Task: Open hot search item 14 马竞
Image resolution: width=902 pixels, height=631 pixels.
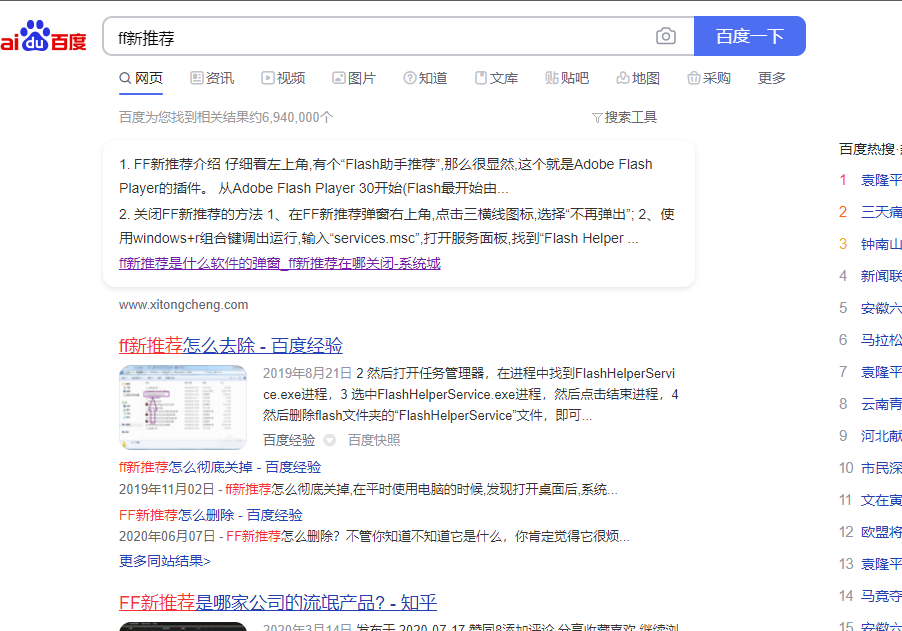Action: 881,596
